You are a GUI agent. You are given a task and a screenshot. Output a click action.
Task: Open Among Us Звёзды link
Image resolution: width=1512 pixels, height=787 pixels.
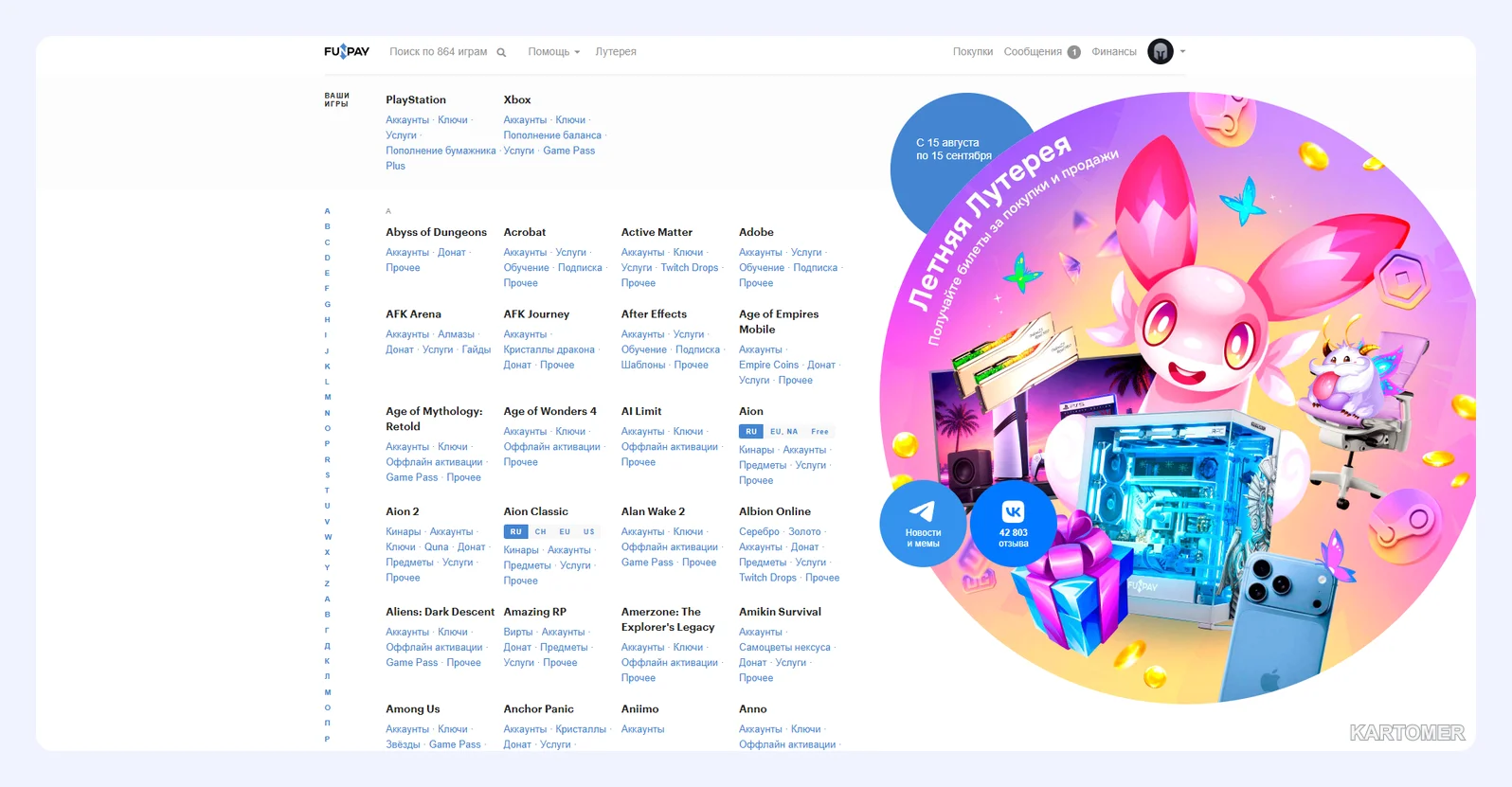[403, 744]
